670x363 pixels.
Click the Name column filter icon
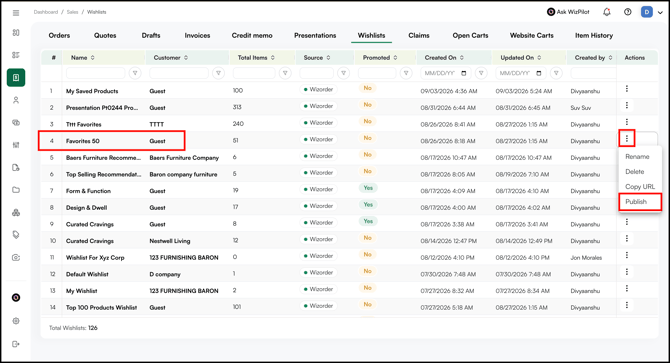[135, 73]
